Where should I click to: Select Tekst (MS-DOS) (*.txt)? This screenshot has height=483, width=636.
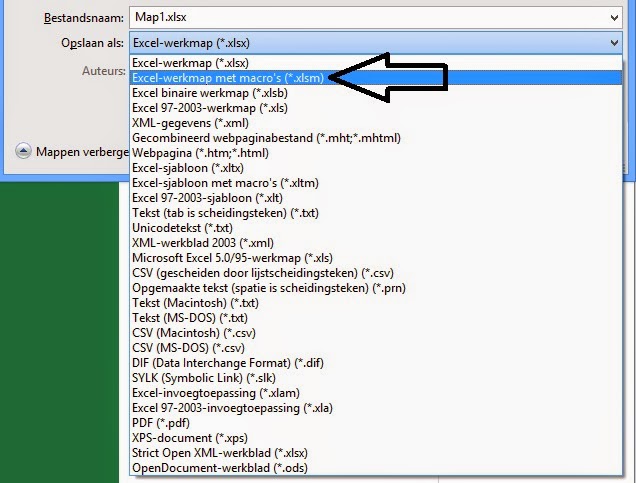pos(376,318)
